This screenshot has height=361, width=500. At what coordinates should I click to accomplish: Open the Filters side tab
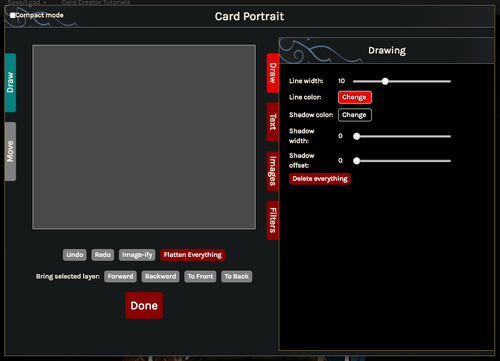click(x=273, y=220)
